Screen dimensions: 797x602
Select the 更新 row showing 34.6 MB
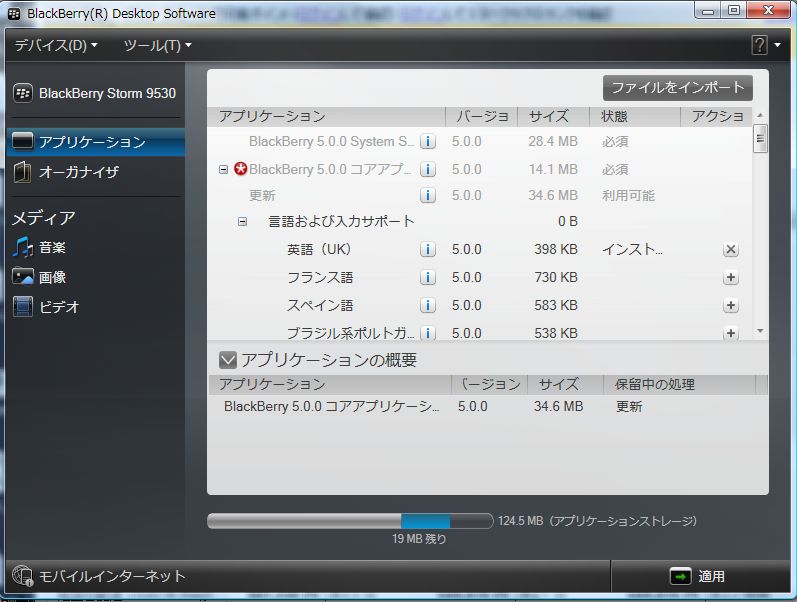coord(479,195)
